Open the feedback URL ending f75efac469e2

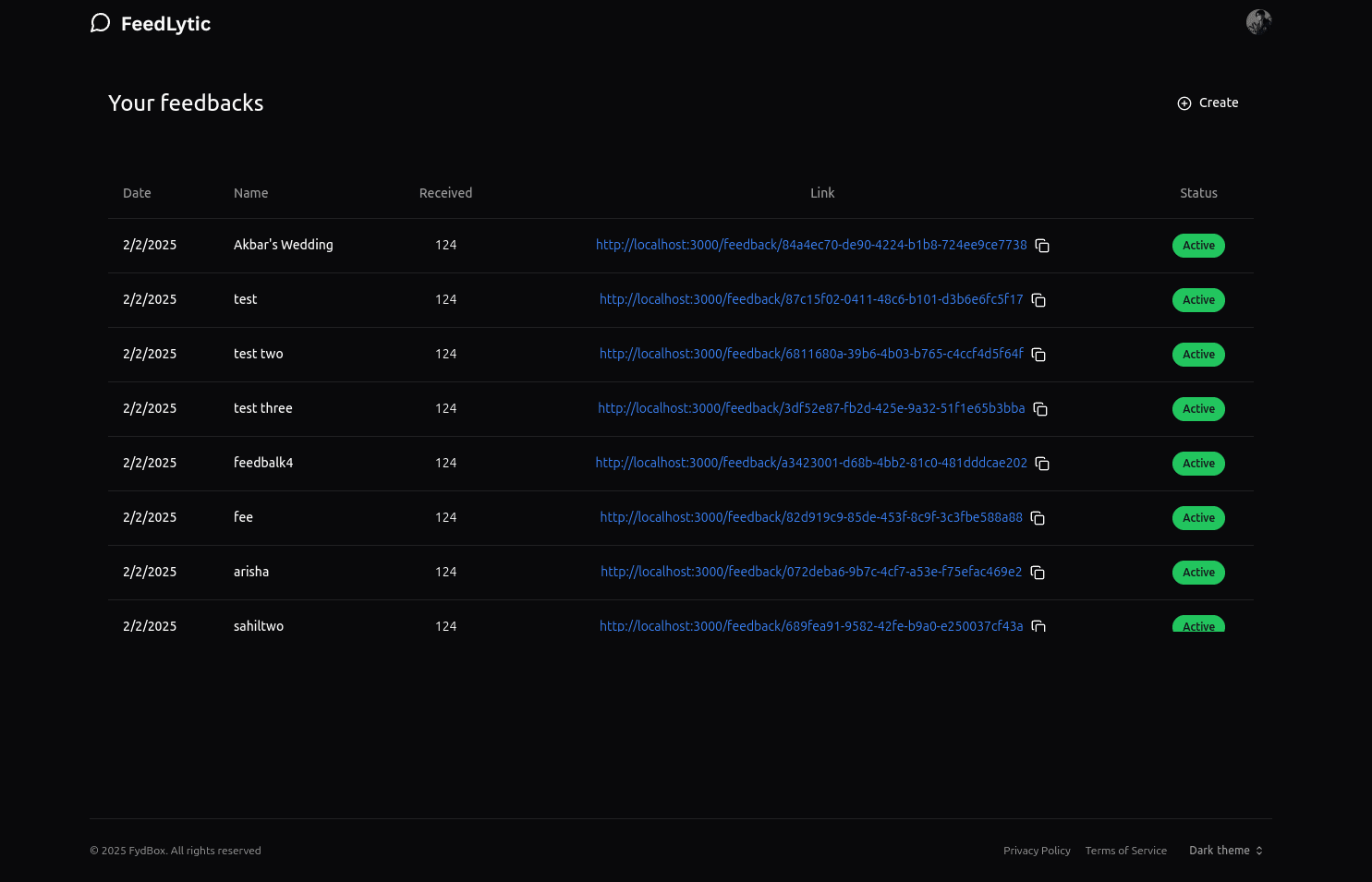pos(811,572)
